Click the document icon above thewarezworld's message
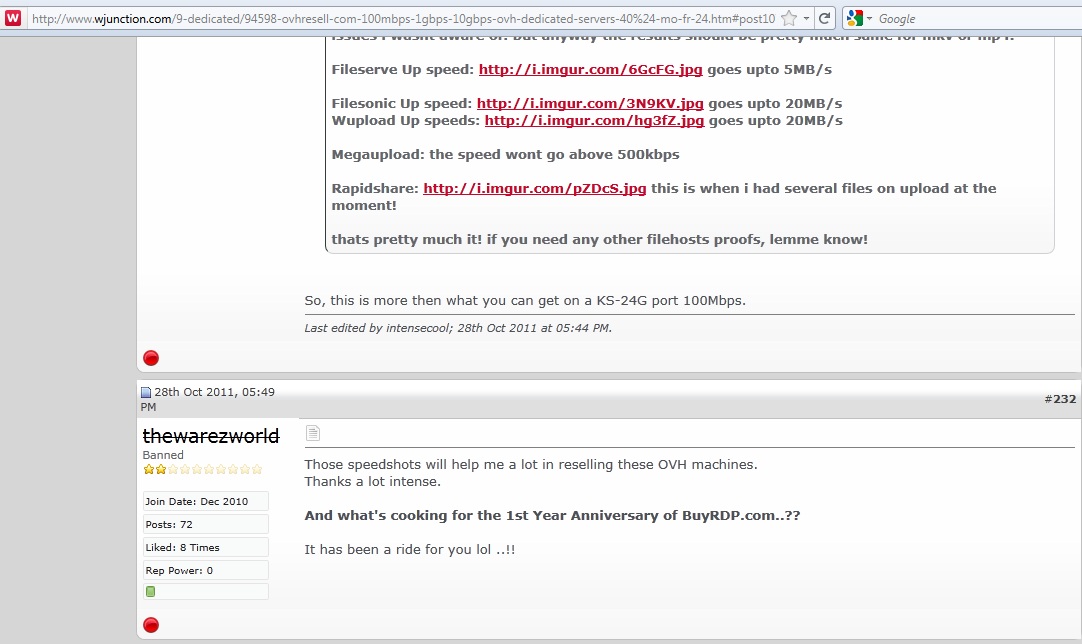Screen dimensions: 1082x644 pos(313,433)
